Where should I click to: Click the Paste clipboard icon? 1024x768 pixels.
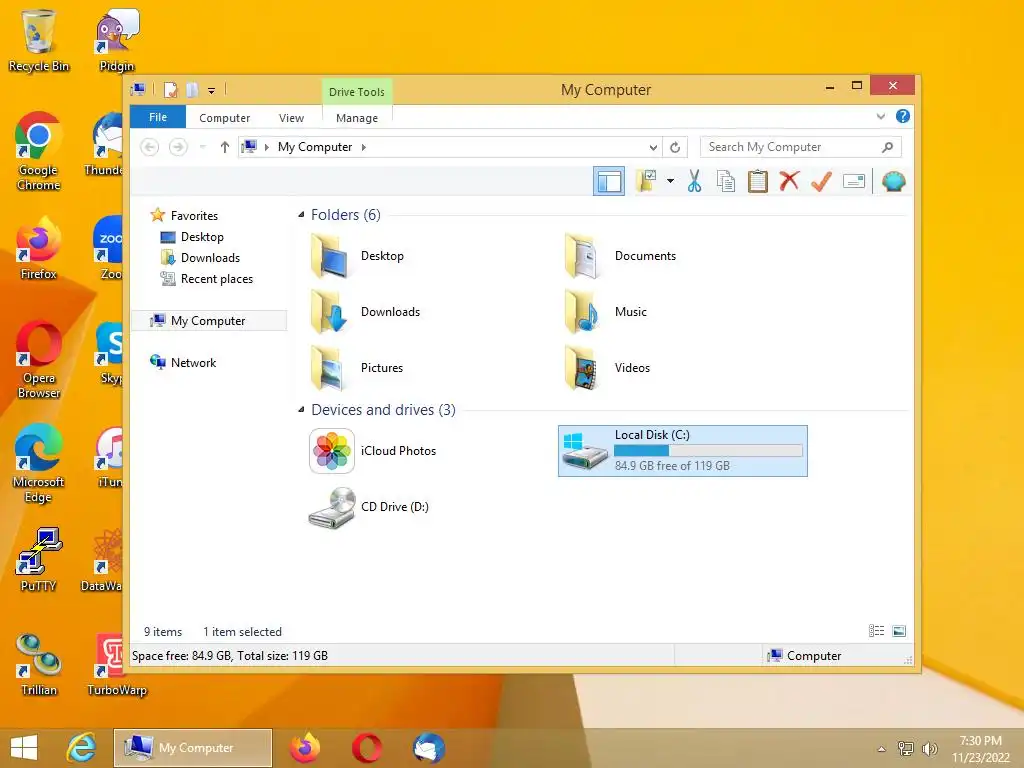tap(758, 181)
